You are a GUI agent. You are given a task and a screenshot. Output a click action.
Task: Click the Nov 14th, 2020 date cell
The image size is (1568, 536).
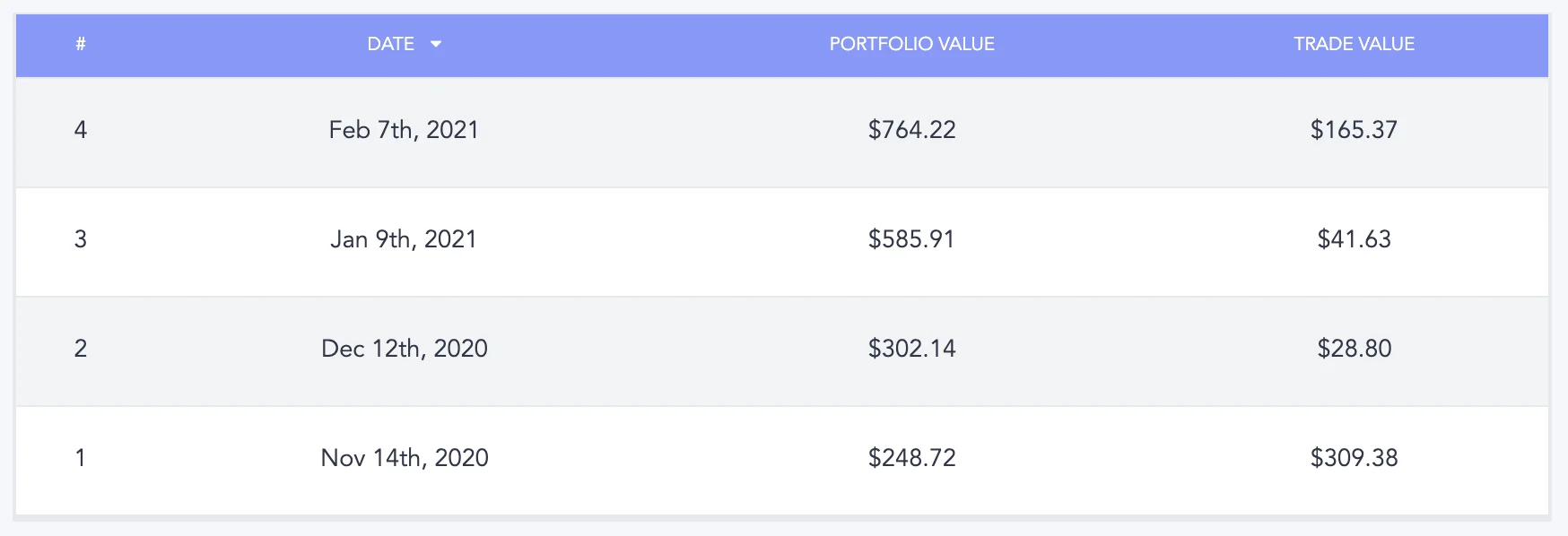pos(405,458)
